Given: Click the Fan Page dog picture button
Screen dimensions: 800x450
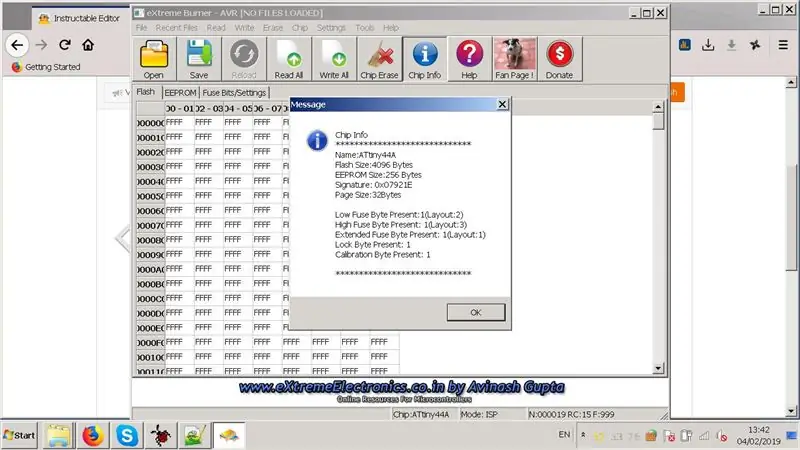Looking at the screenshot, I should (x=514, y=59).
